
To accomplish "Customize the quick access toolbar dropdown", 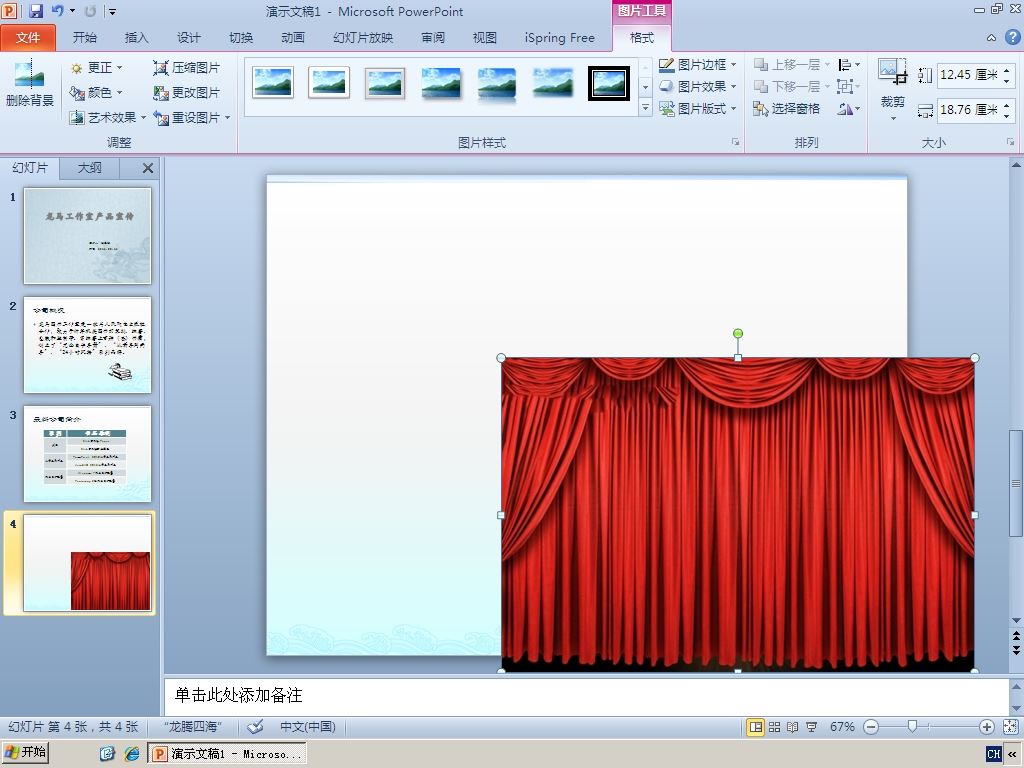I will click(112, 11).
